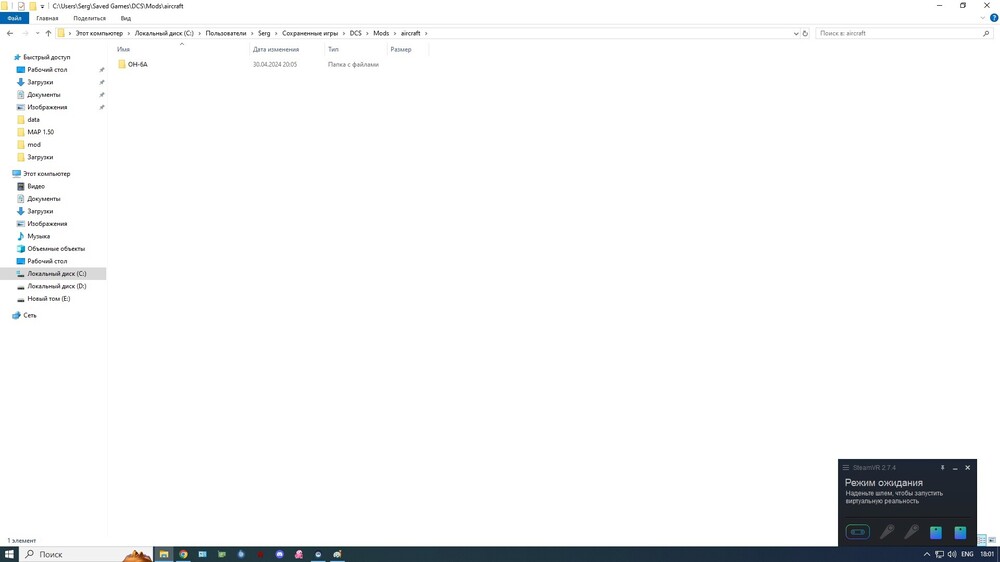Go back to the previous folder
Screen dimensions: 1000x562
(x=10, y=33)
